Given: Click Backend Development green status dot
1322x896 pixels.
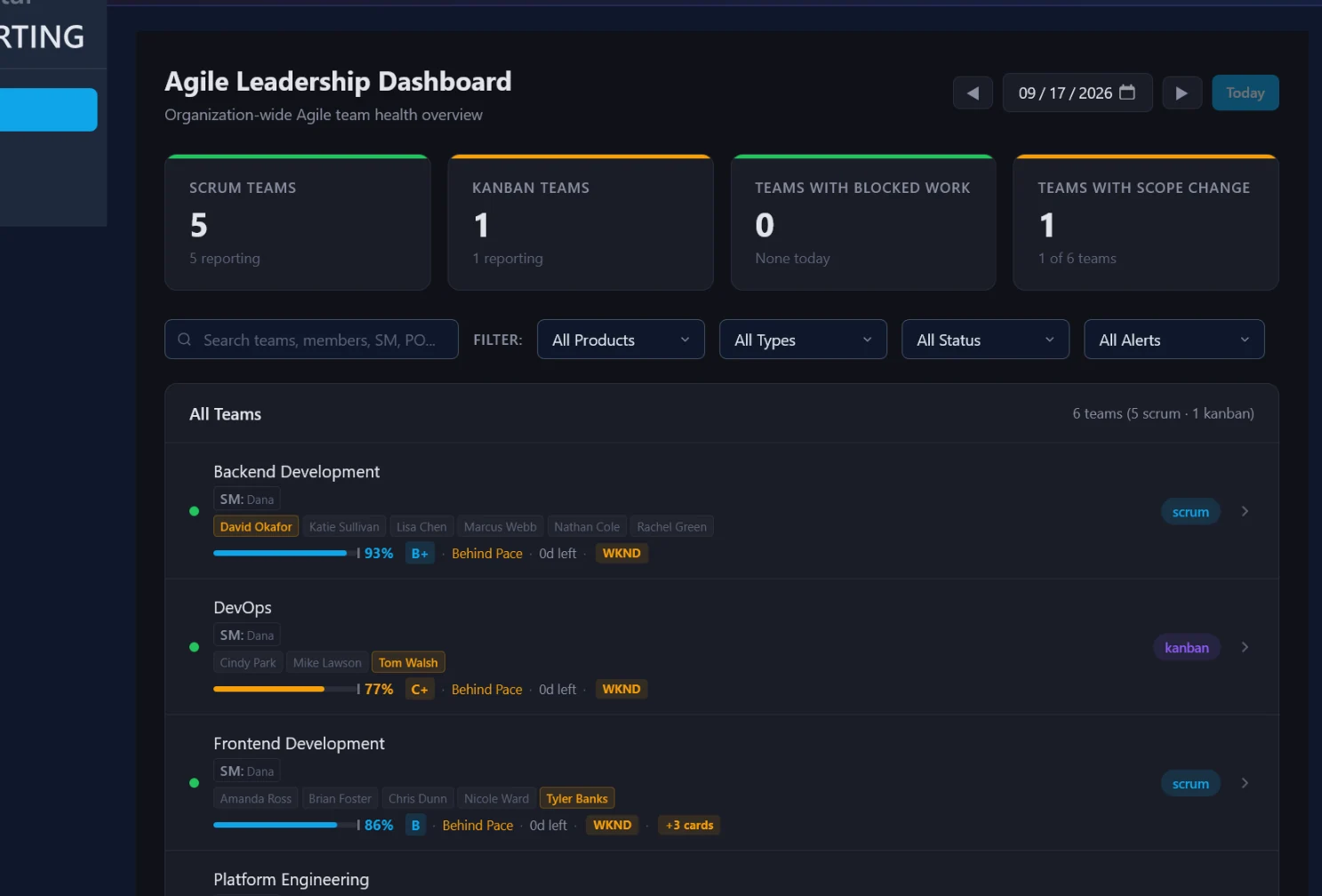Looking at the screenshot, I should click(x=194, y=511).
